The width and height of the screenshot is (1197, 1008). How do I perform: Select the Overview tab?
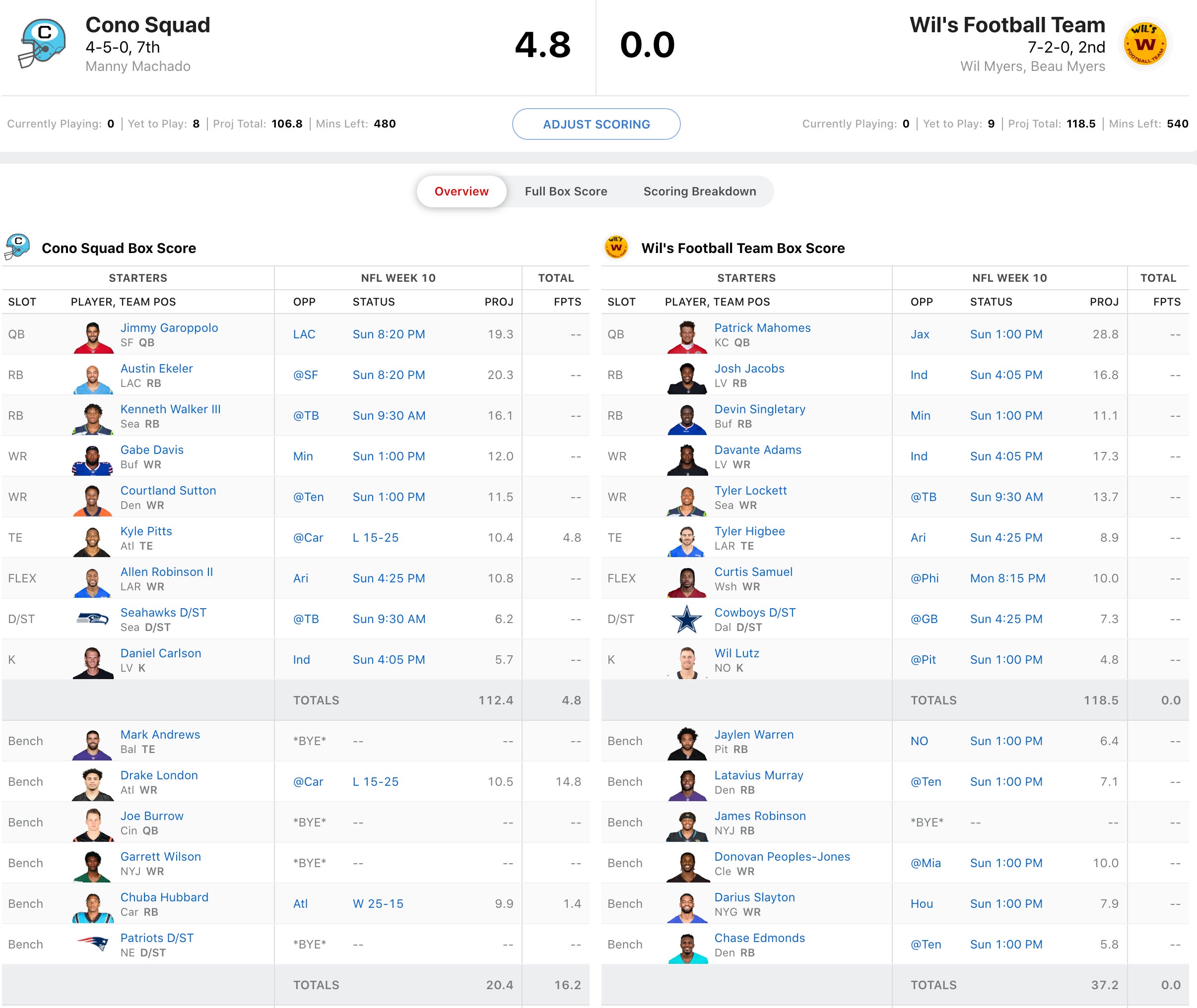point(462,191)
